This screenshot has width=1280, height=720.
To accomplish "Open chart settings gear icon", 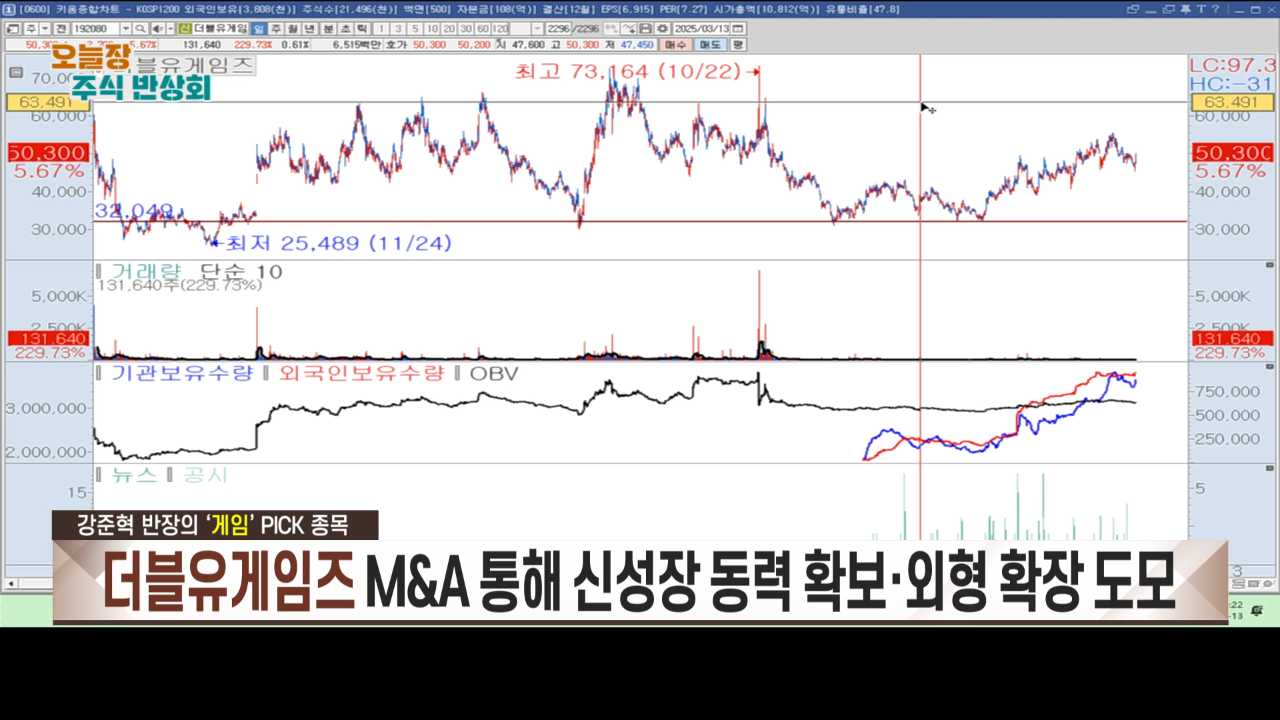I will point(662,29).
